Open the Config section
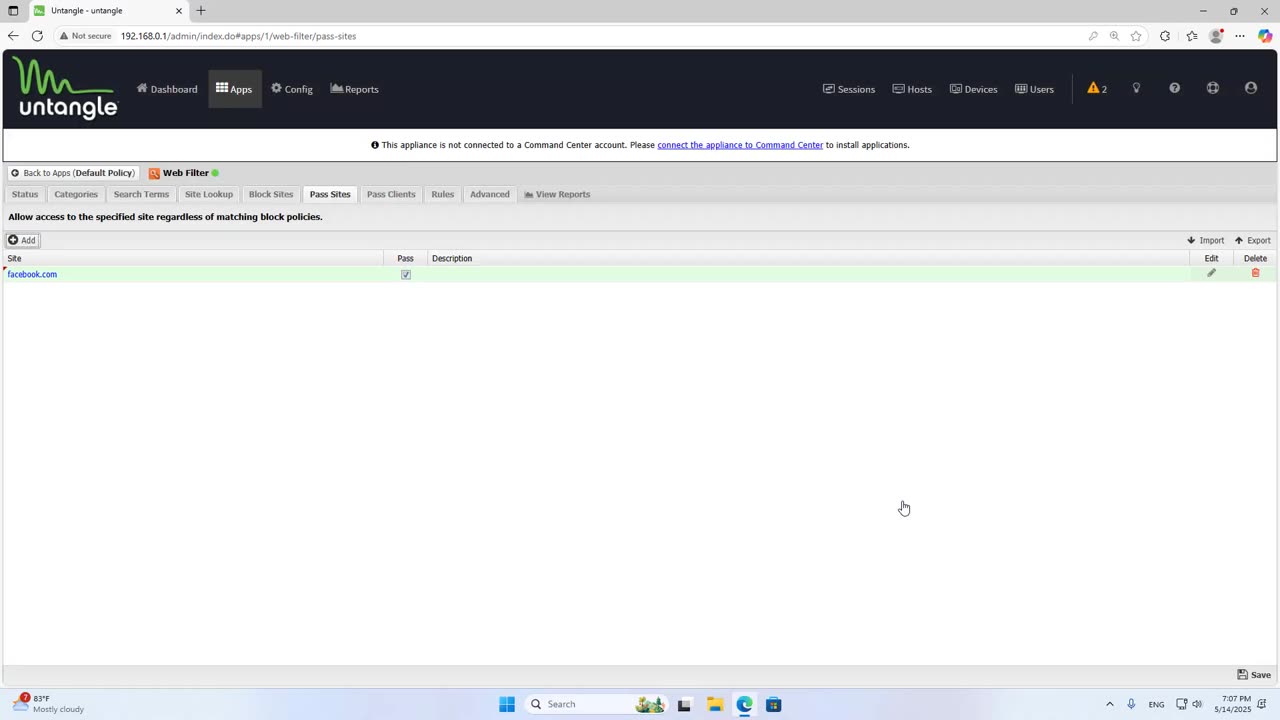This screenshot has height=720, width=1280. tap(292, 89)
